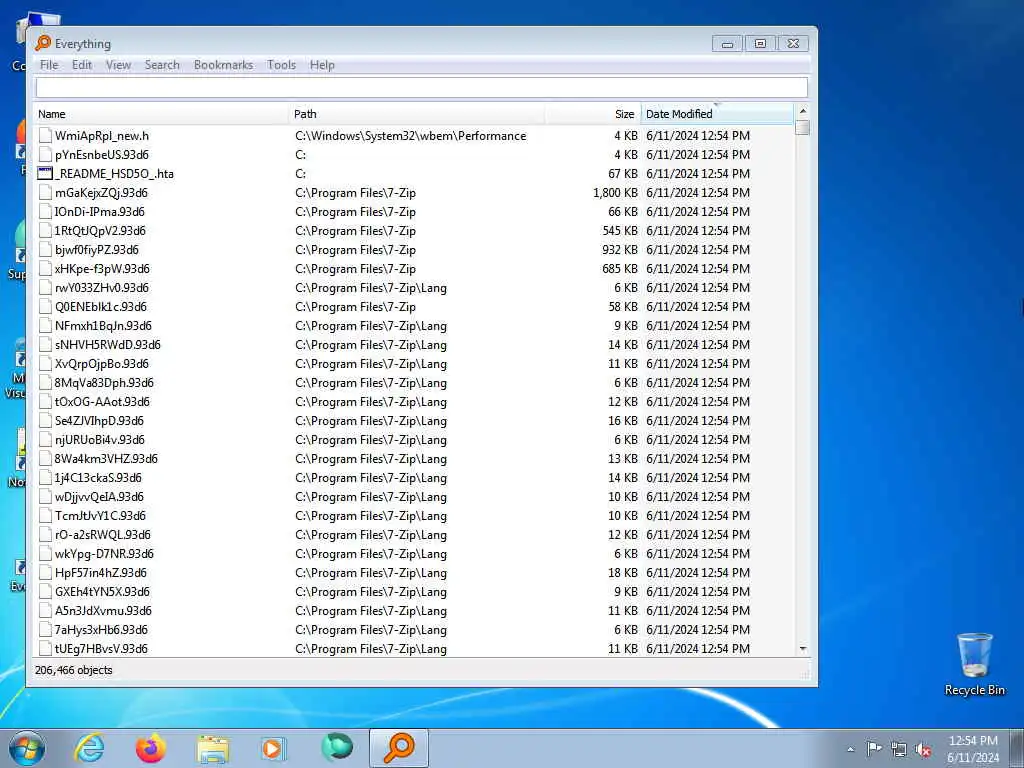Viewport: 1024px width, 768px height.
Task: Open the Help menu
Action: click(x=322, y=65)
